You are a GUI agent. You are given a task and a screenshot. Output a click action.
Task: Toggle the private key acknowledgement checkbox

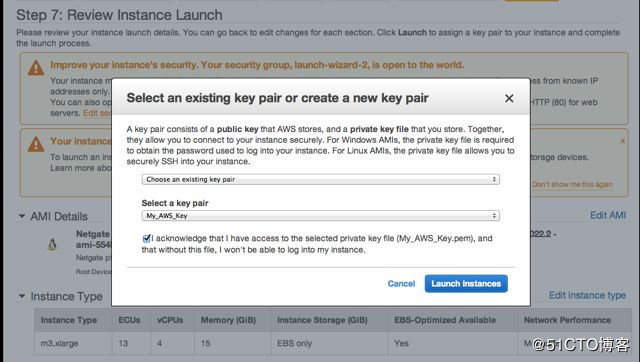[147, 238]
